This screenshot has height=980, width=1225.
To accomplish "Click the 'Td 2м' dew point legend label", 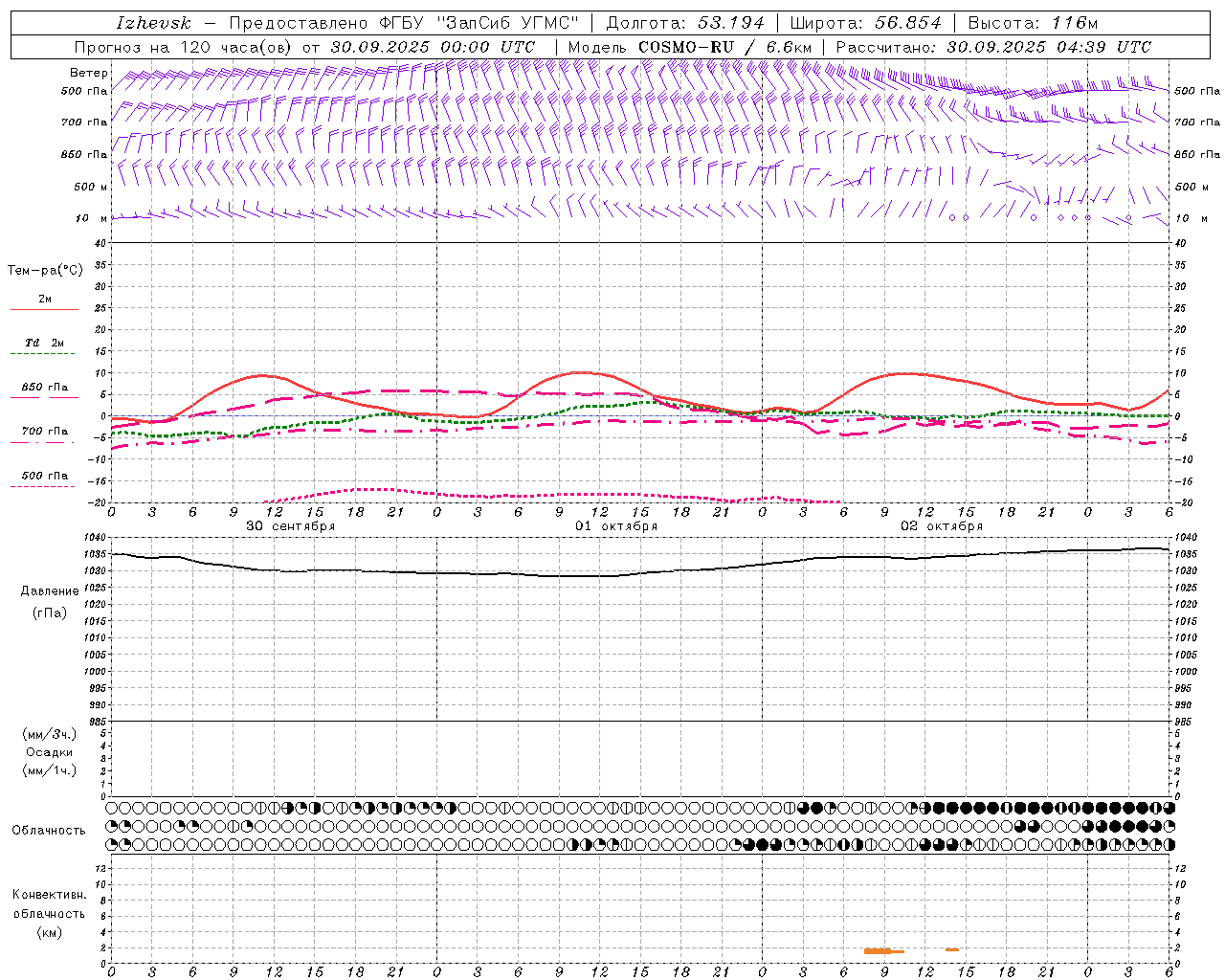I will pos(45,343).
